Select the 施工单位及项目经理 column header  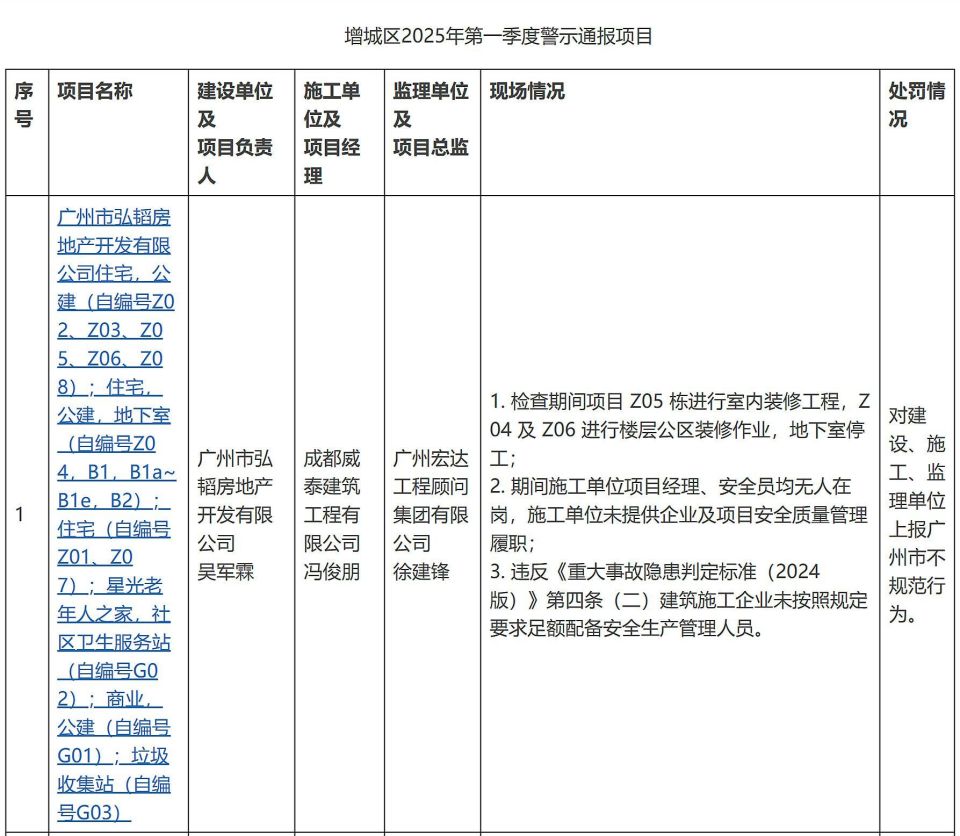point(339,133)
